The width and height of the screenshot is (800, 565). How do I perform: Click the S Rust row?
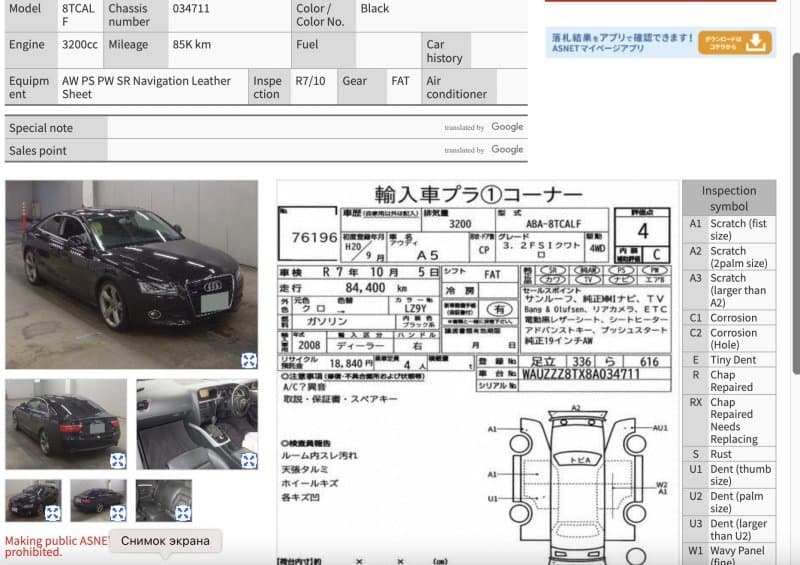coord(729,454)
